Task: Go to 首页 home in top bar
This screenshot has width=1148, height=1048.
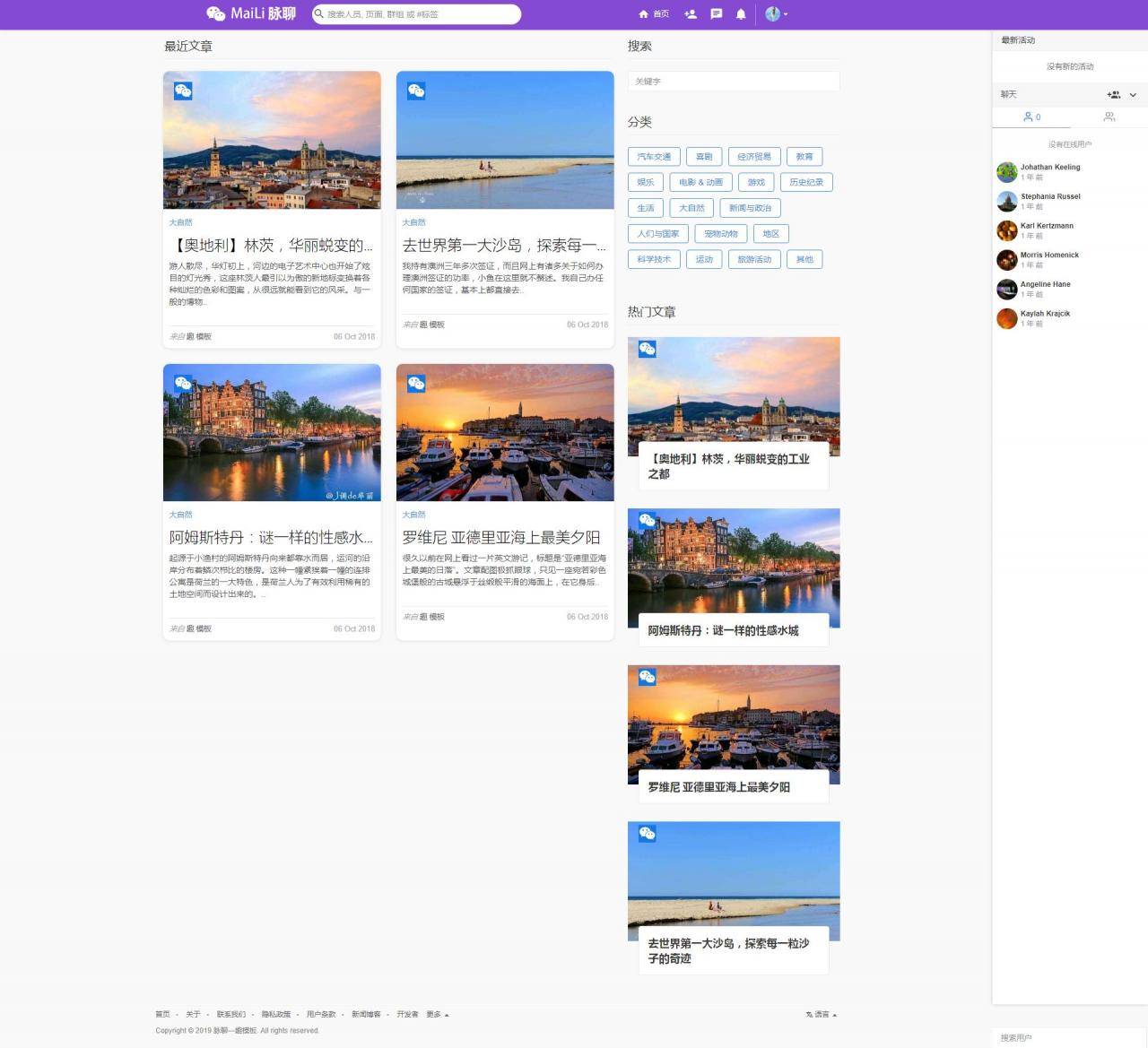Action: pyautogui.click(x=654, y=14)
